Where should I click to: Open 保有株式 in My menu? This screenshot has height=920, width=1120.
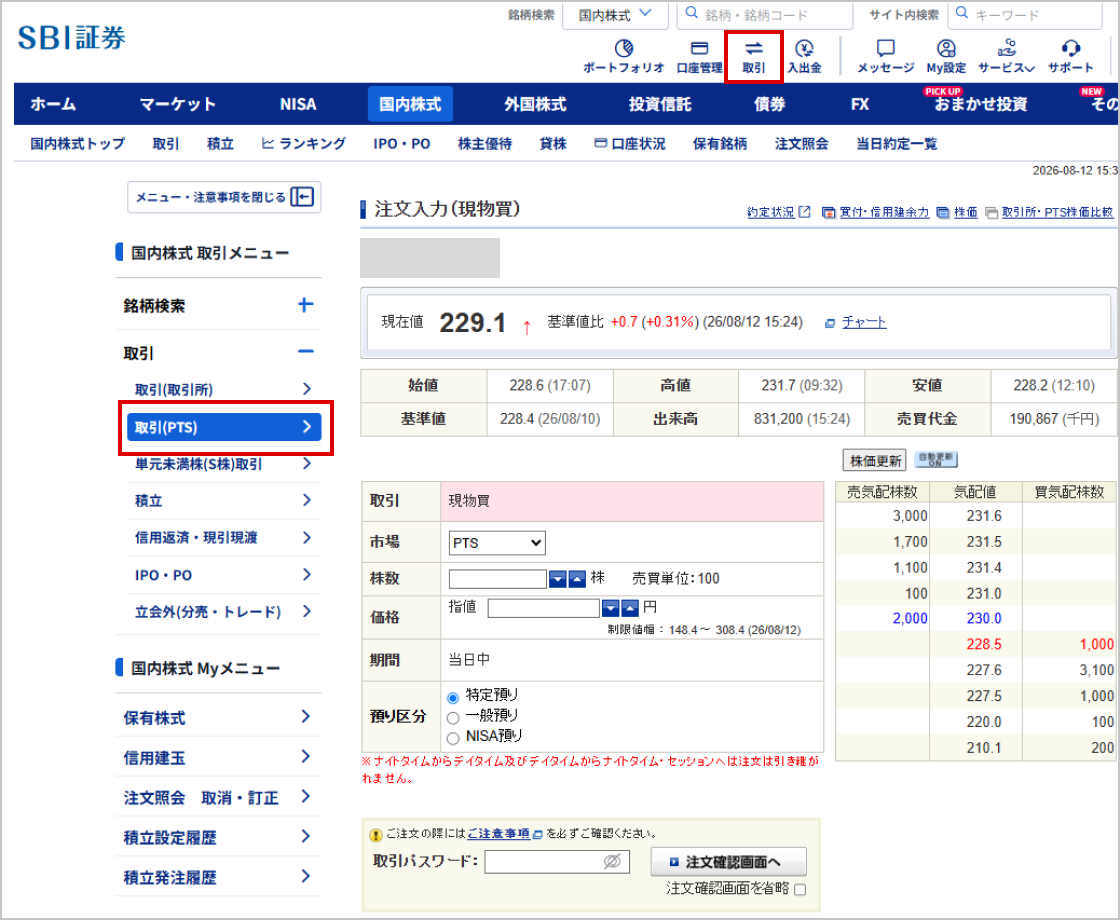coord(218,717)
